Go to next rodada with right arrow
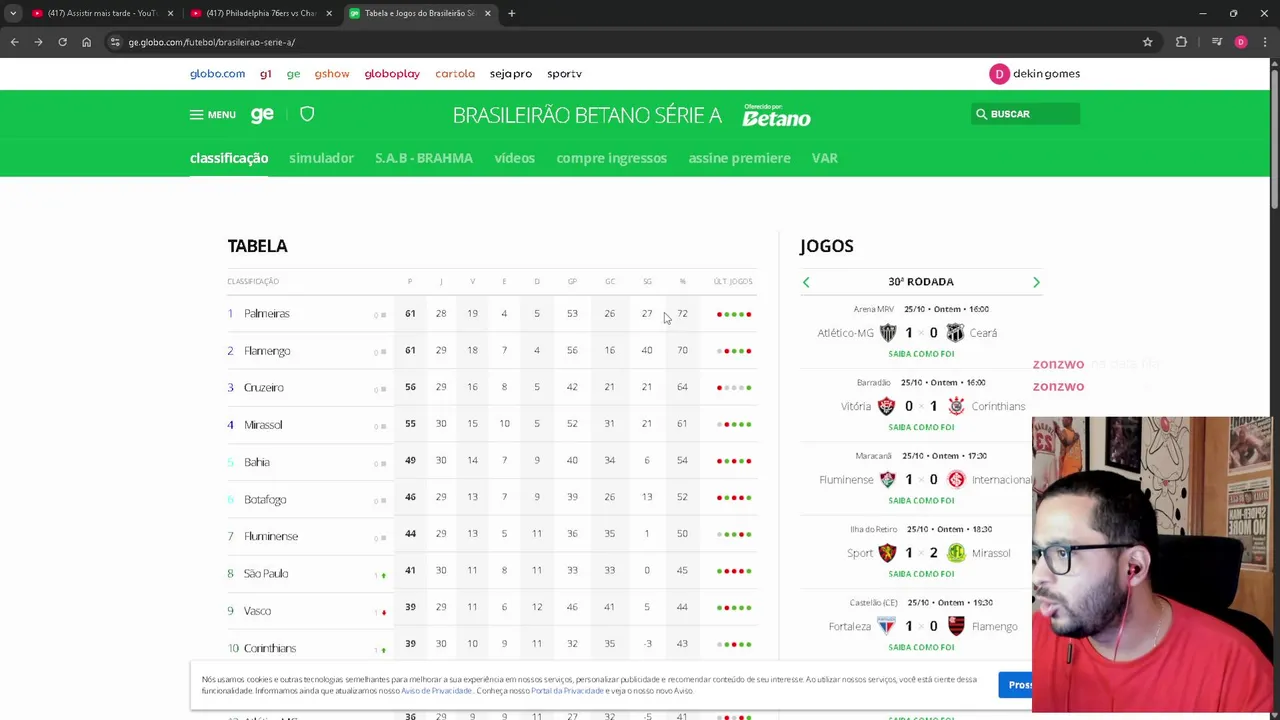Screen dimensions: 1280x720 click(1036, 282)
